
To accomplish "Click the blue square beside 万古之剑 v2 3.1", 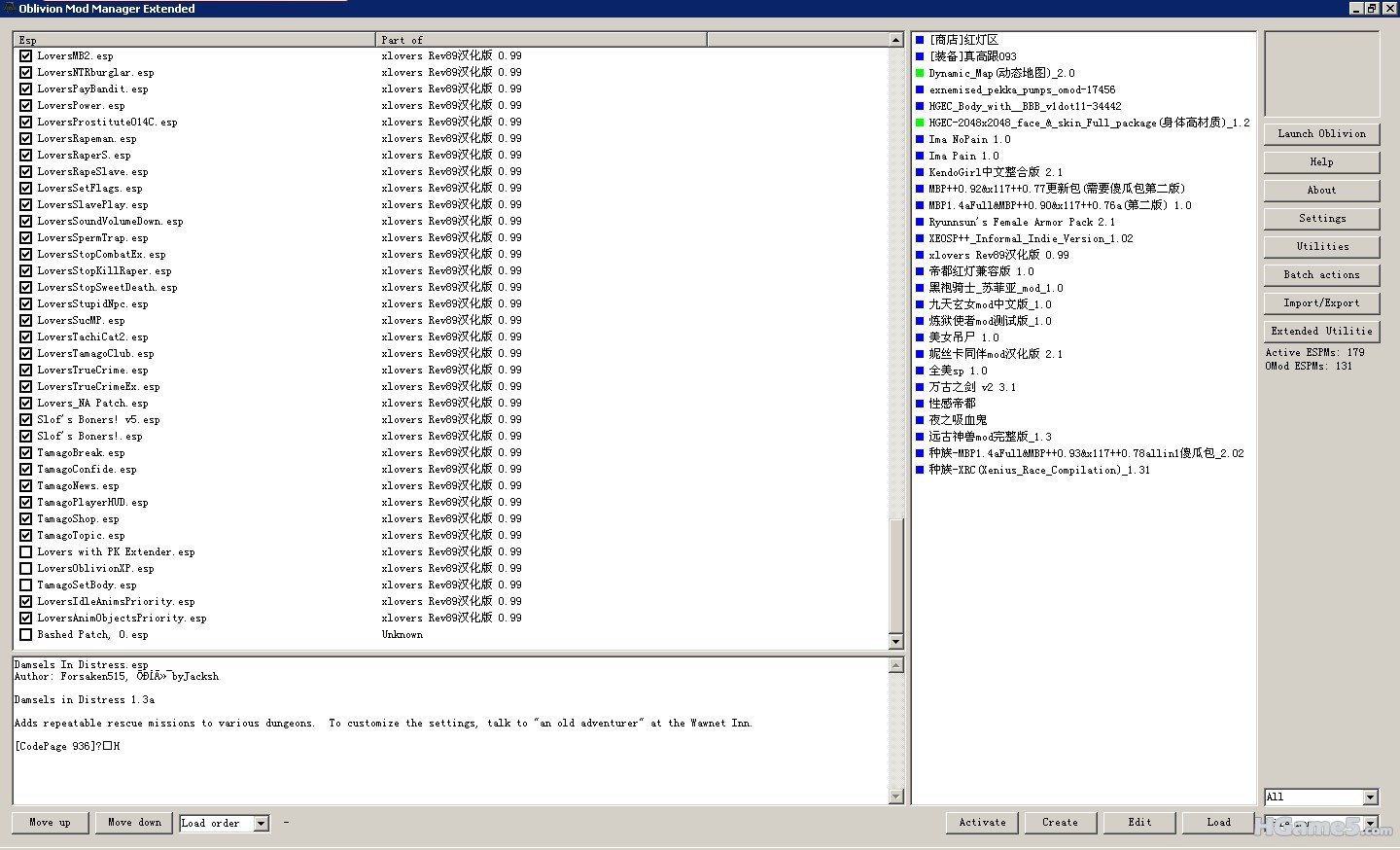I will pyautogui.click(x=920, y=387).
